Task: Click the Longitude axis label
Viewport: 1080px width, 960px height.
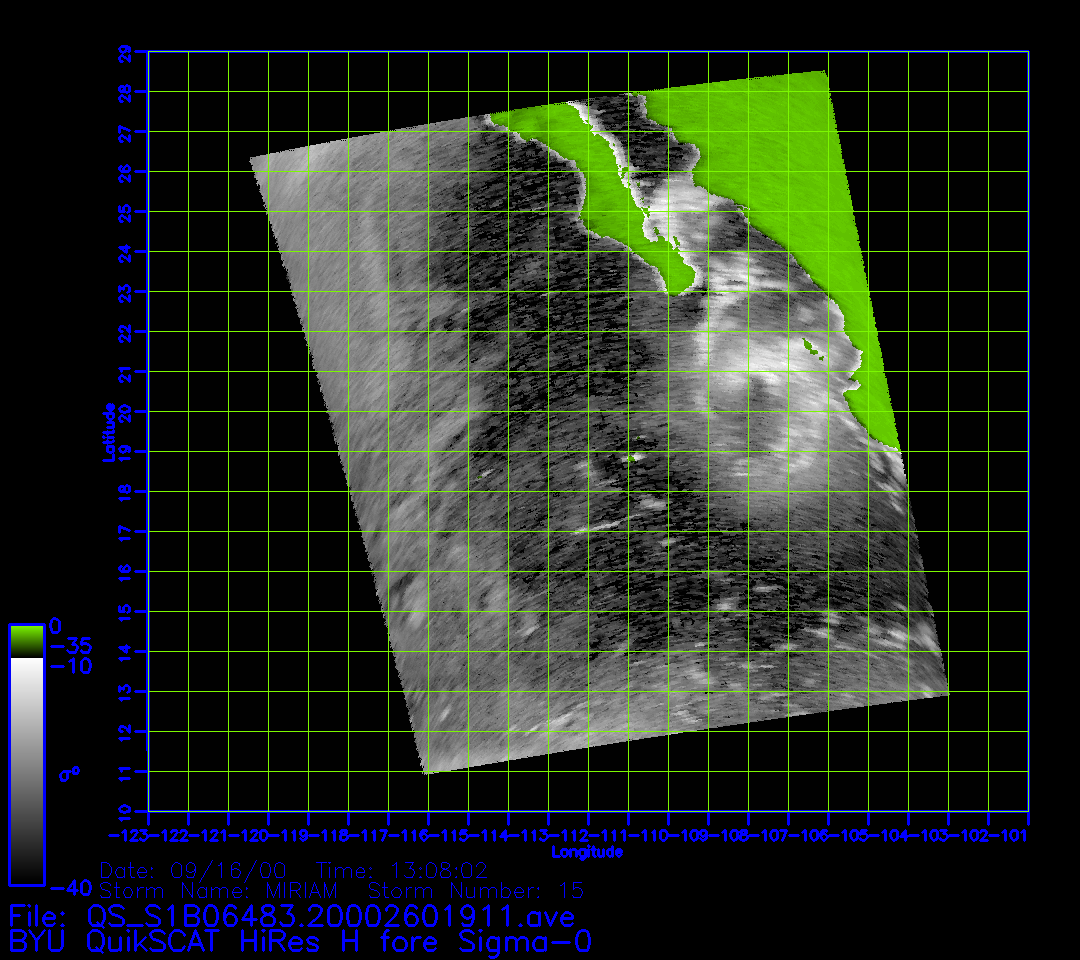Action: point(587,852)
